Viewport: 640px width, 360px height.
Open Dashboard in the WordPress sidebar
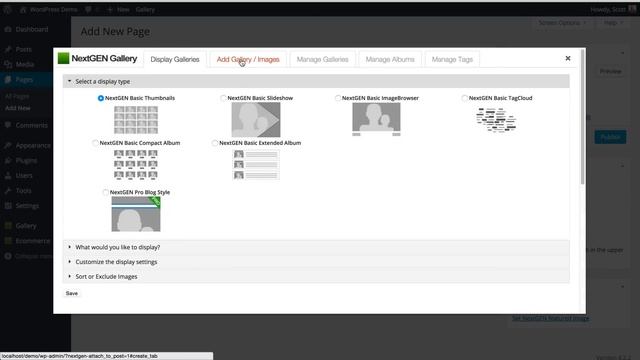pos(32,29)
